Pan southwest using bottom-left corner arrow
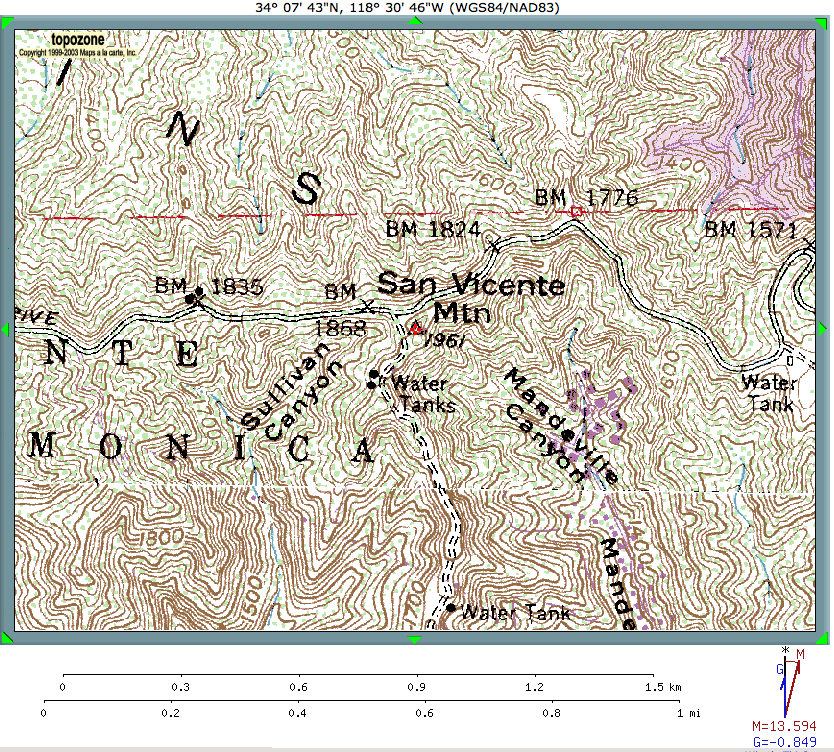The width and height of the screenshot is (834, 752). click(8, 637)
